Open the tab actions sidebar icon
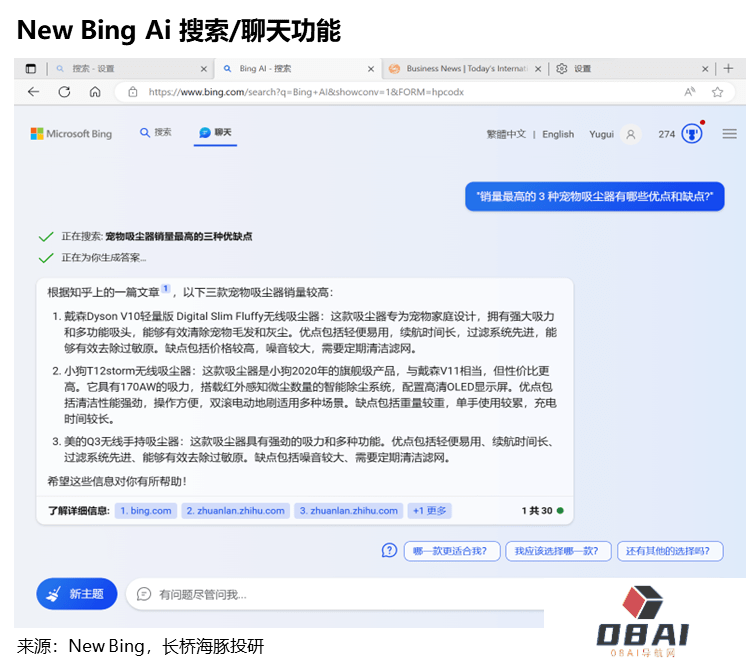This screenshot has height=668, width=750. click(x=31, y=68)
